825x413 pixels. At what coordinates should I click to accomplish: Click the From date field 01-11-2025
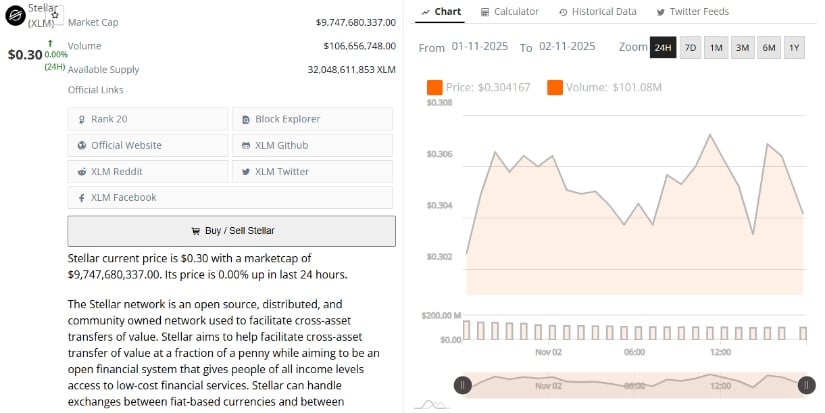pos(481,47)
